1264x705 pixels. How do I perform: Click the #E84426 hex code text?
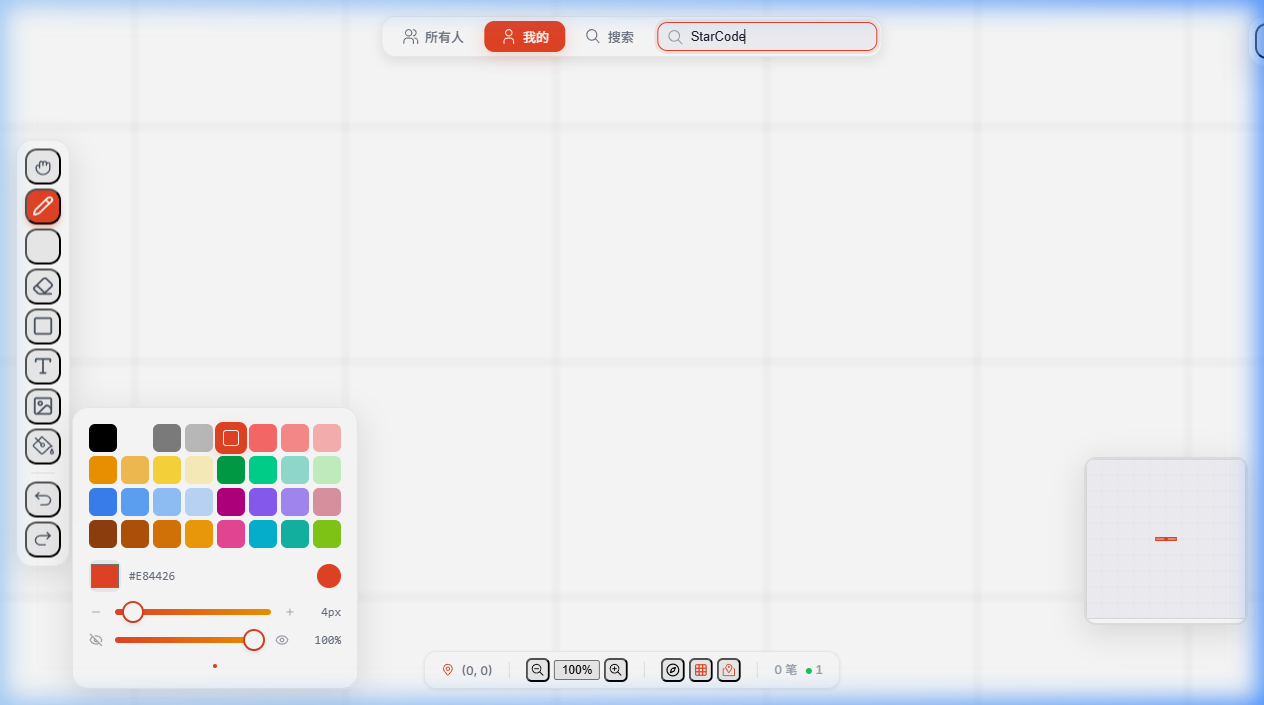(x=152, y=576)
